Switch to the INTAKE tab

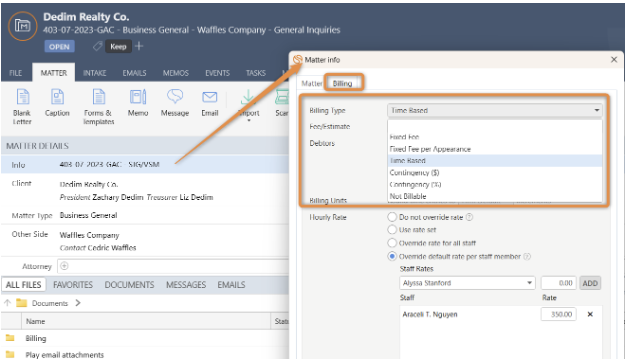click(x=95, y=73)
